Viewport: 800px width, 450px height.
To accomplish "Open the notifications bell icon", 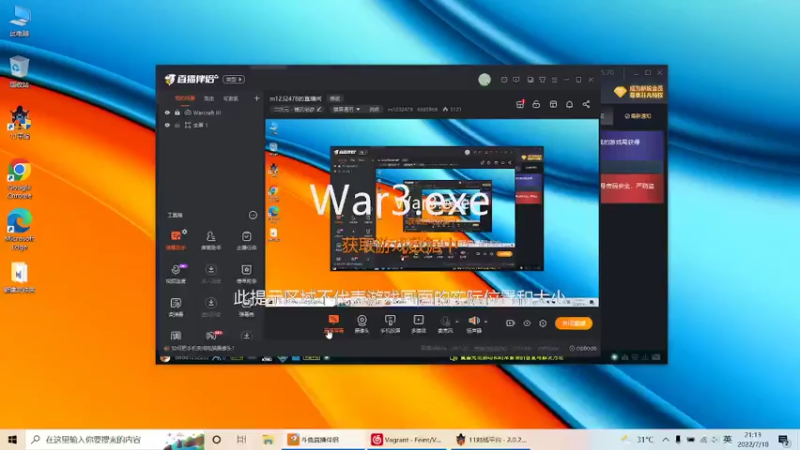I will pyautogui.click(x=569, y=104).
